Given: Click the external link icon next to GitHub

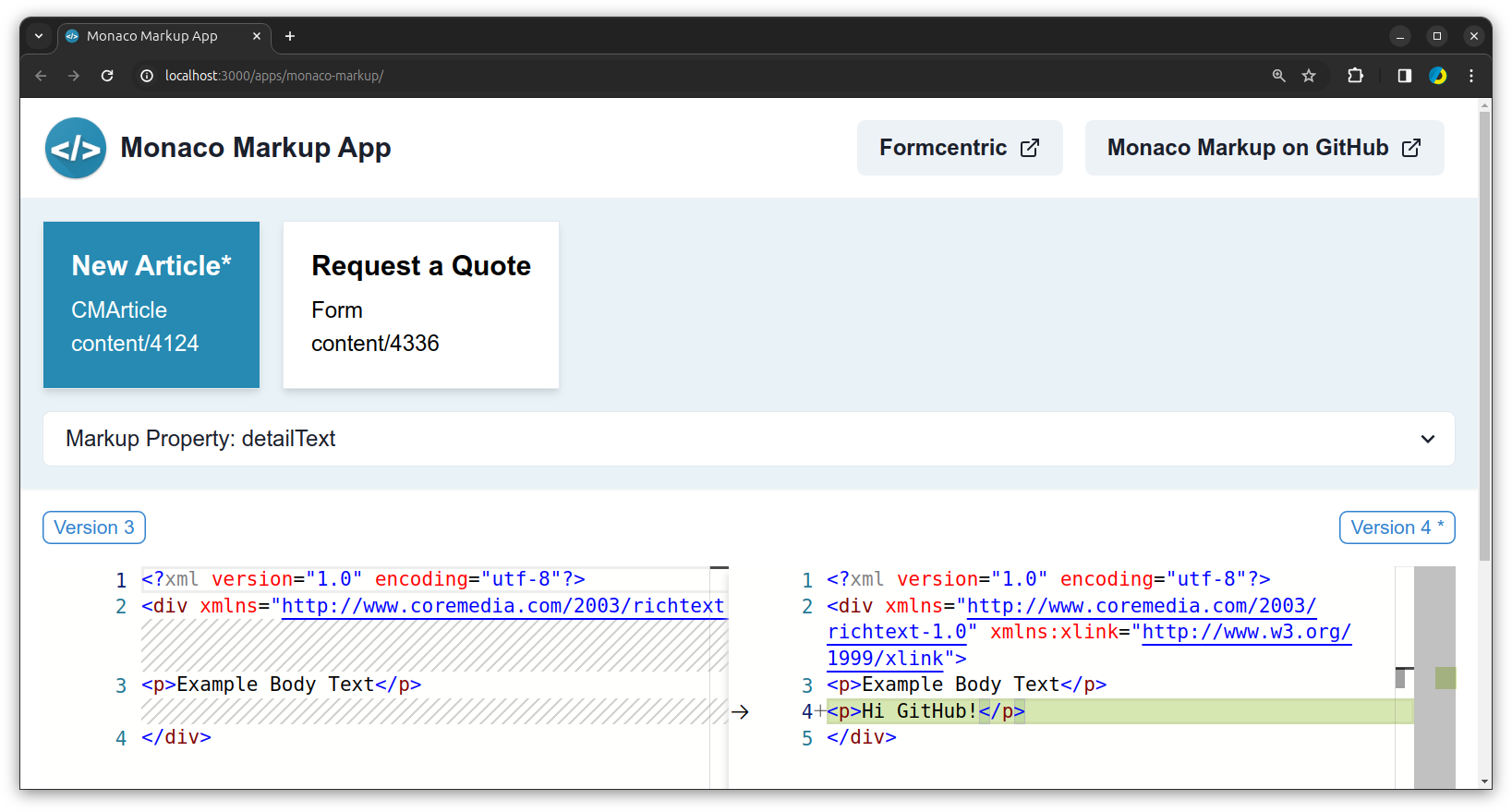Looking at the screenshot, I should click(x=1411, y=148).
